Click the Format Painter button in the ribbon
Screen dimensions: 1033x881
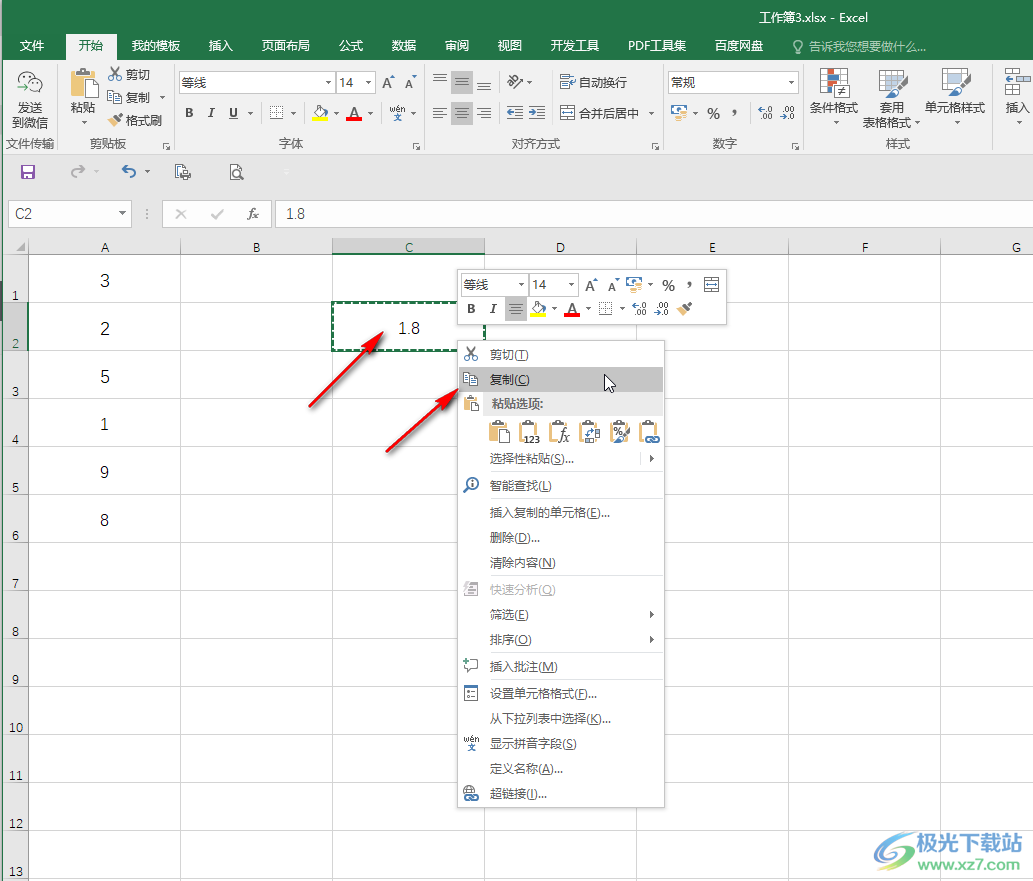[x=135, y=121]
